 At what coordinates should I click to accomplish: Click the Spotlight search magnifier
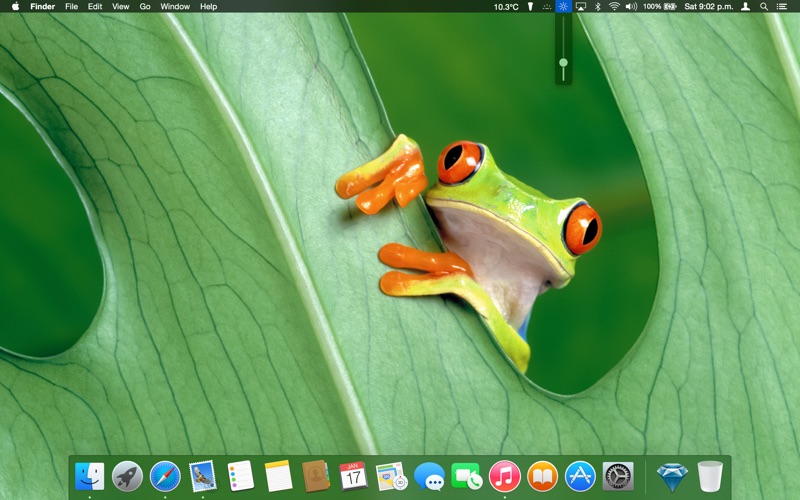(x=764, y=6)
